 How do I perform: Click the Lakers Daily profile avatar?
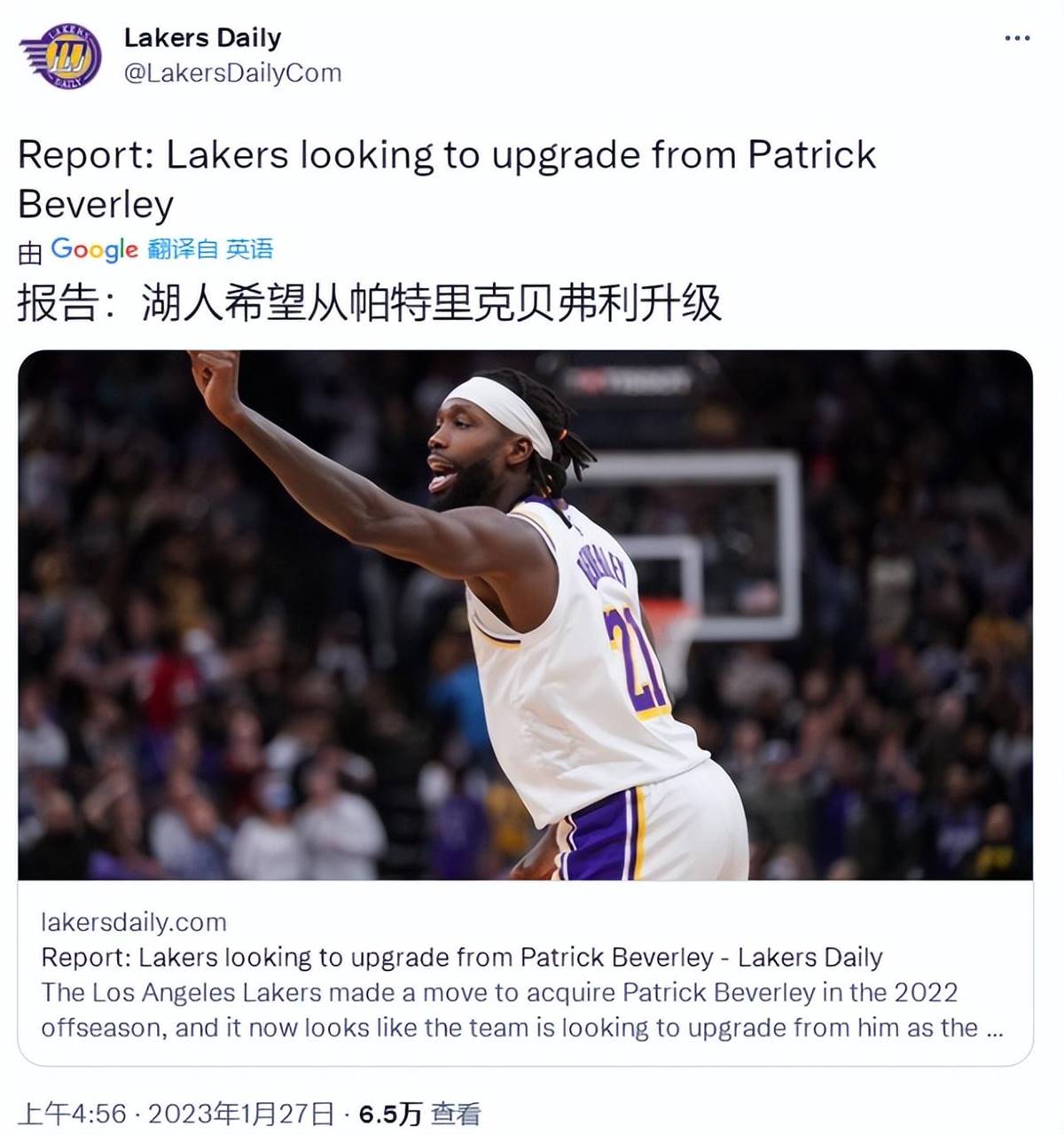[x=60, y=56]
